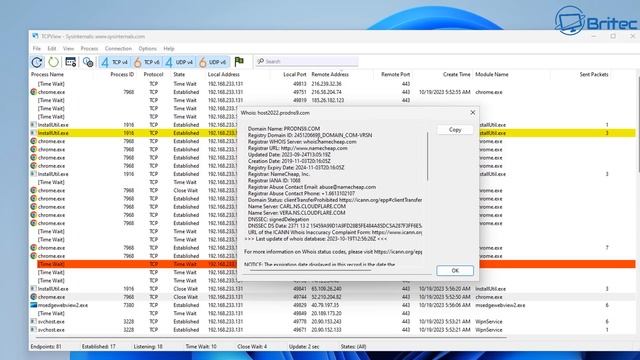
Task: Select remote address 40.79.197.35 cell
Action: [325, 305]
